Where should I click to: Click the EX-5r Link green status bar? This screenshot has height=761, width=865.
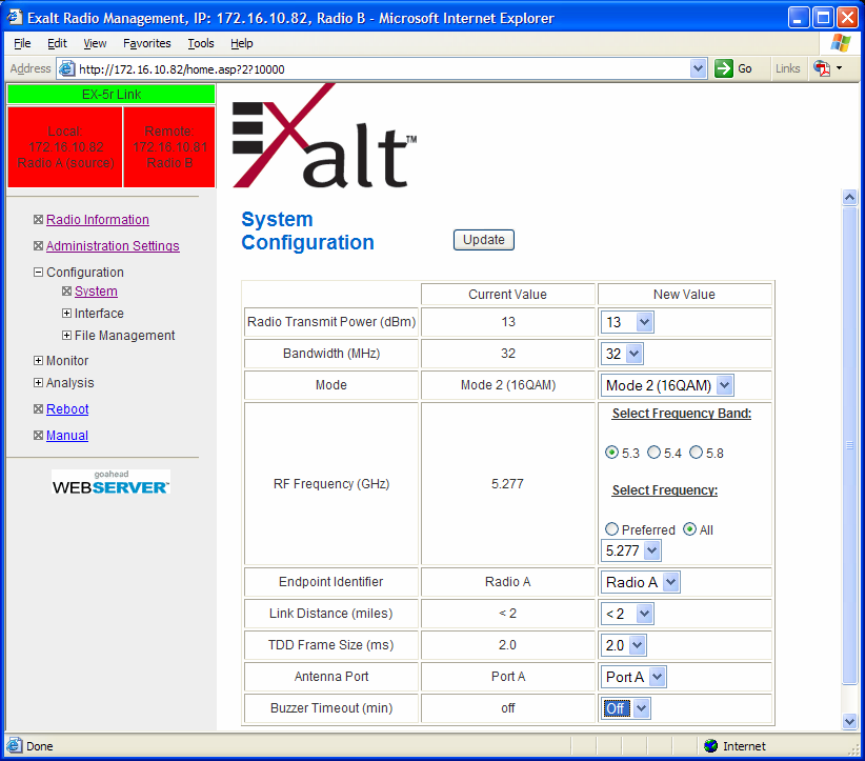[111, 94]
